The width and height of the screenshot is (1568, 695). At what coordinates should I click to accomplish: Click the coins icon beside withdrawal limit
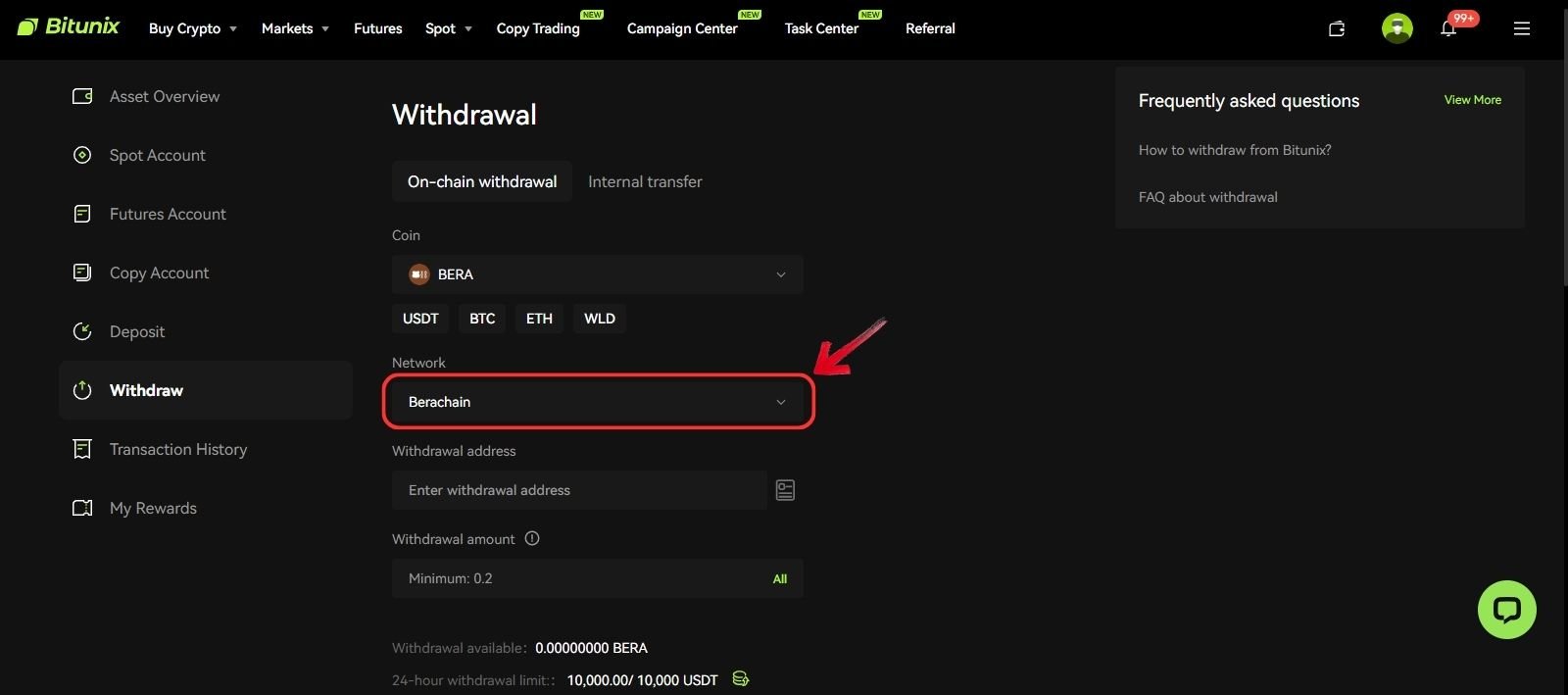click(741, 678)
